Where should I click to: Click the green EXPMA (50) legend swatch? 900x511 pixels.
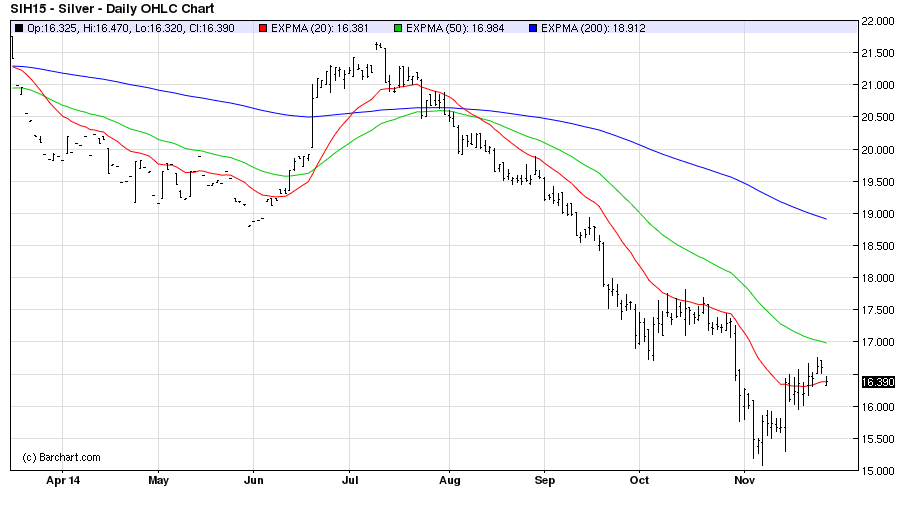(x=396, y=28)
